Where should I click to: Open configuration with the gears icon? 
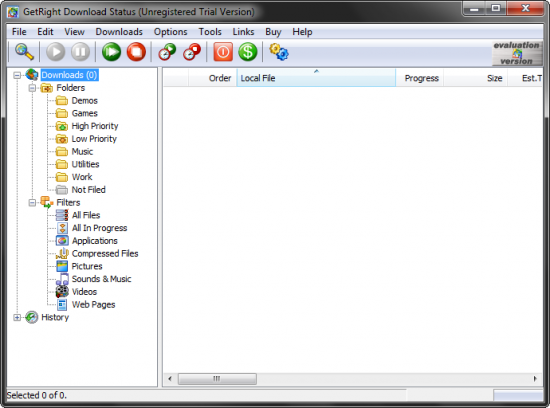tap(279, 52)
